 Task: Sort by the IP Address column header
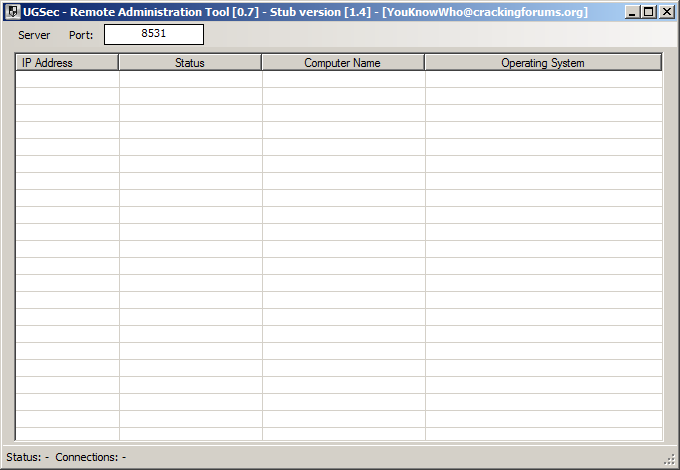[x=67, y=63]
